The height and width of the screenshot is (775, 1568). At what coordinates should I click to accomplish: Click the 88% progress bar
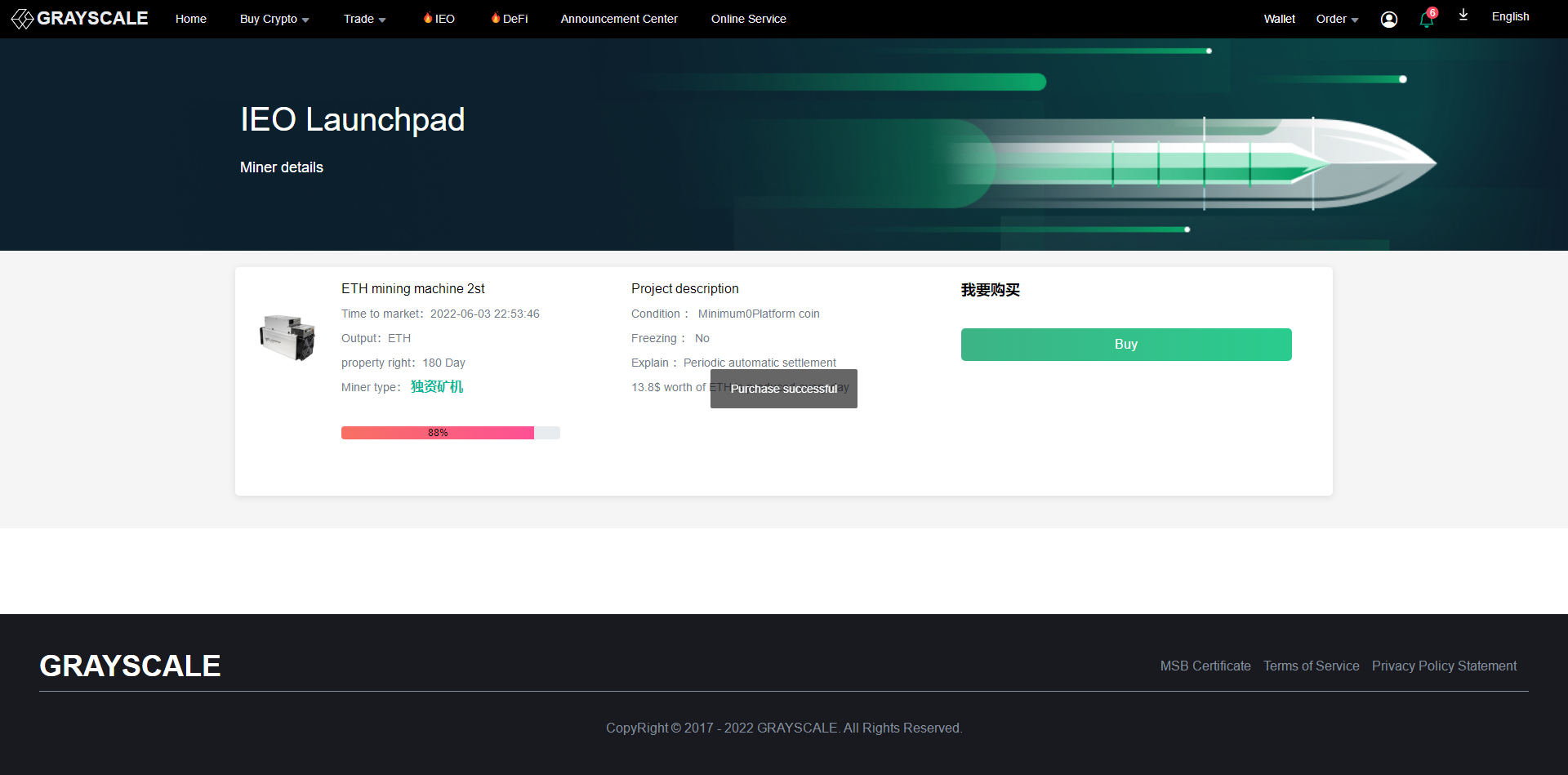[451, 433]
